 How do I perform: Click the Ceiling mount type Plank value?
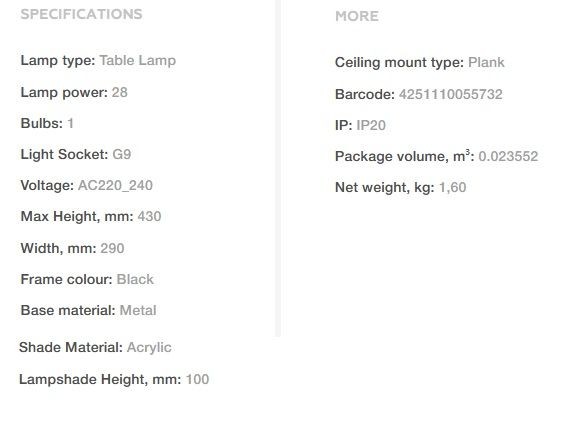486,62
